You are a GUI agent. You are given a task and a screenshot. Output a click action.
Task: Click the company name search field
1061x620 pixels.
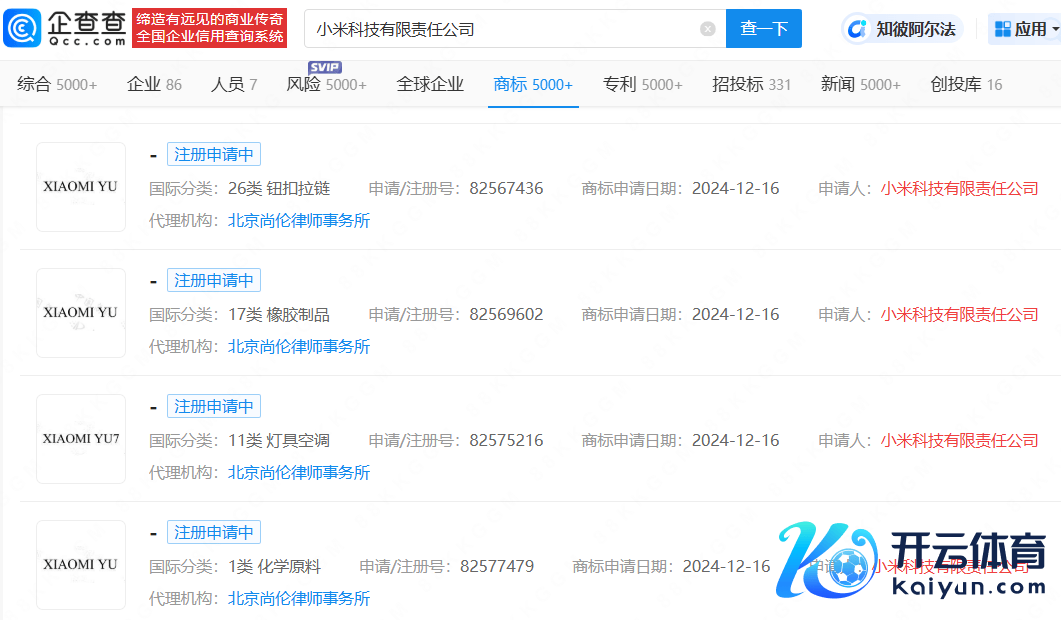(x=500, y=29)
